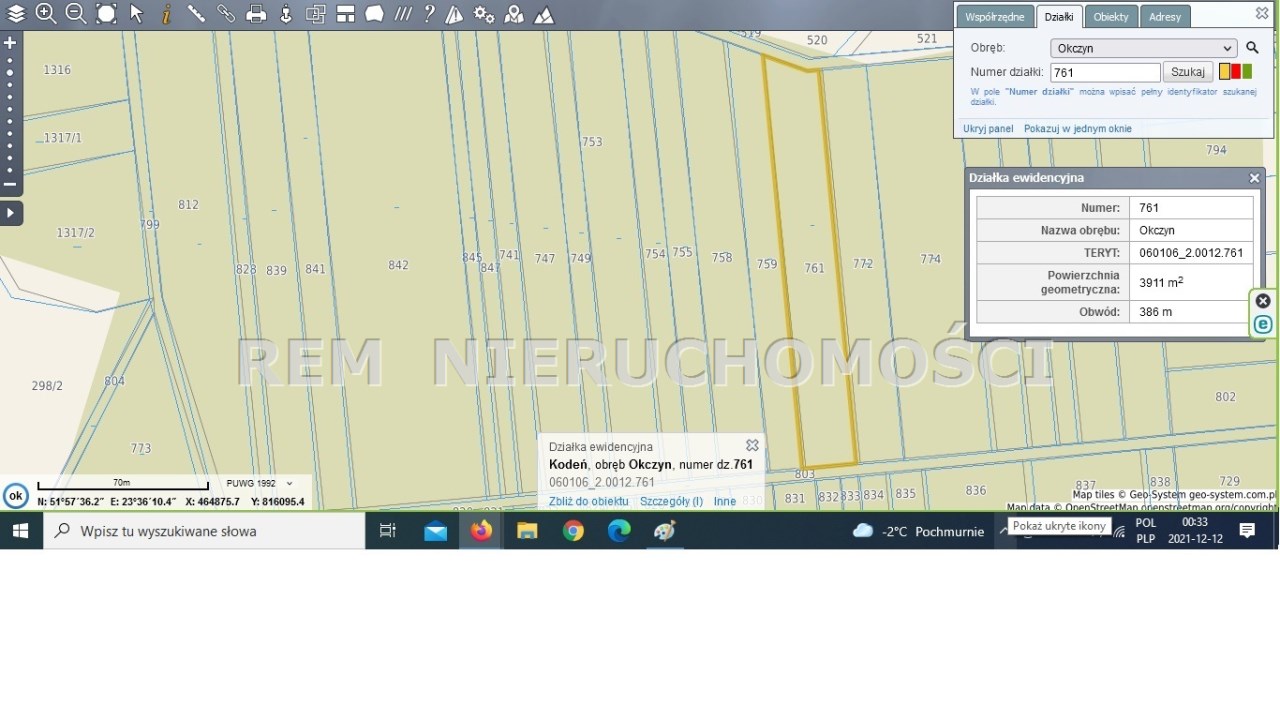Click the Ukryj panel link
1280x720 pixels.
click(988, 129)
